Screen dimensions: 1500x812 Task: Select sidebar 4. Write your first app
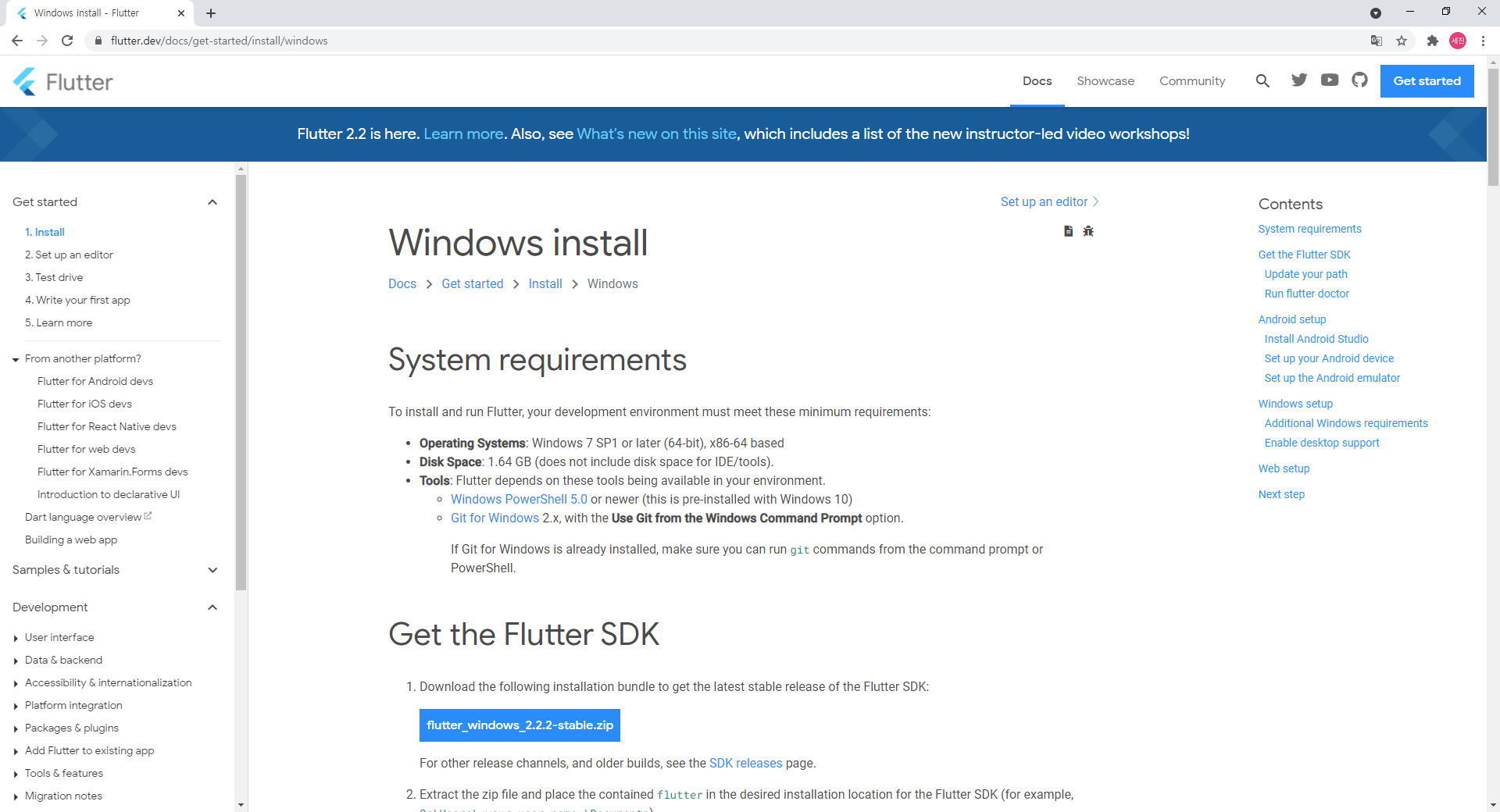coord(77,300)
